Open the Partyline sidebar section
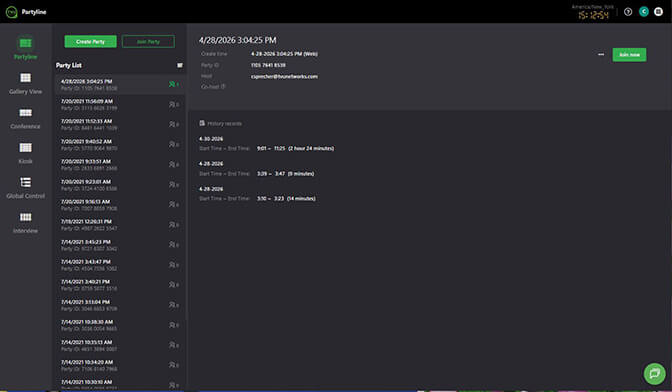The image size is (672, 392). (25, 48)
